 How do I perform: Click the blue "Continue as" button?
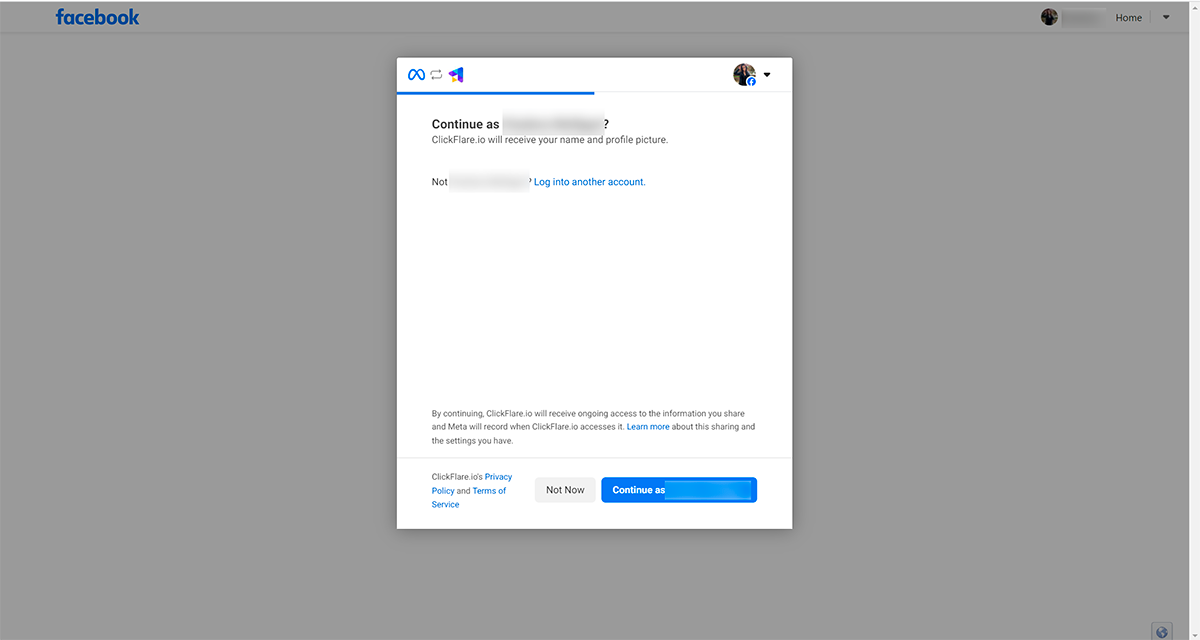[x=679, y=490]
